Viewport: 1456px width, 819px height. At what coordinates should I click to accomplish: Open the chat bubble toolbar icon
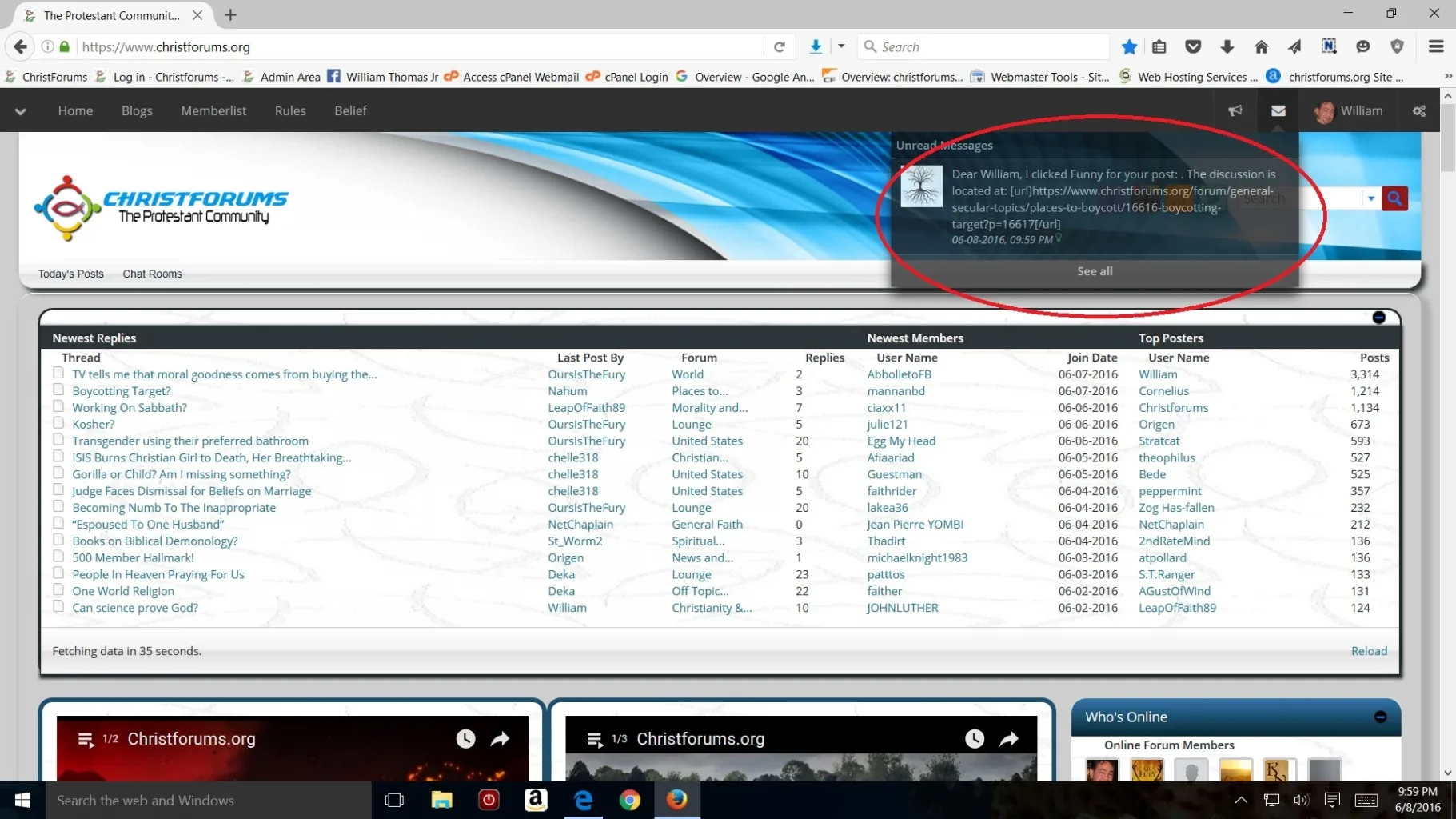(1363, 46)
